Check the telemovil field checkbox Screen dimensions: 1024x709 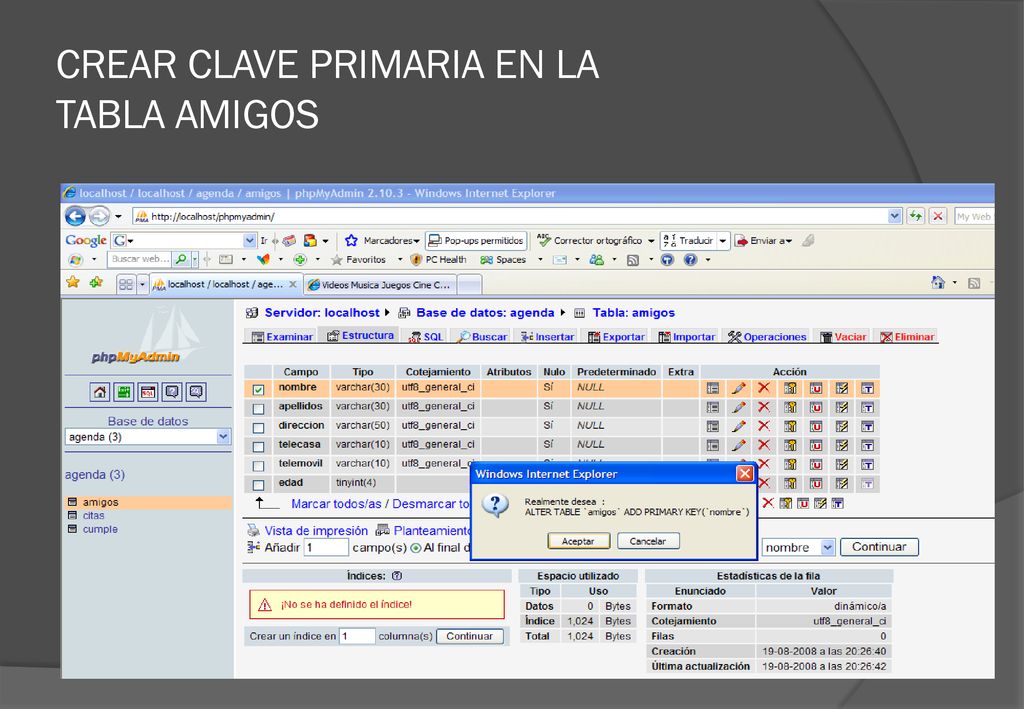click(259, 465)
